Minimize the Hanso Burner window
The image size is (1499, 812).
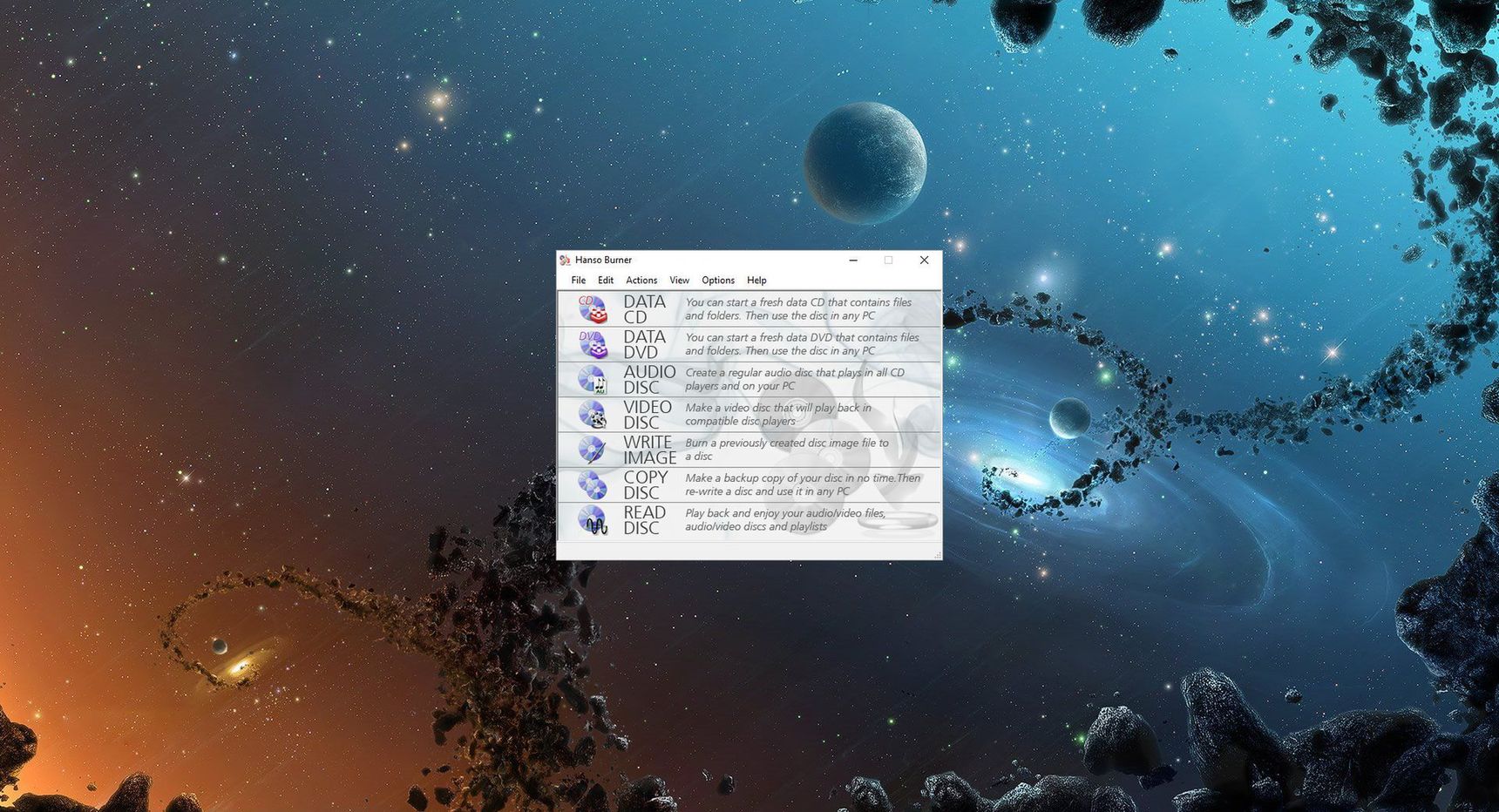pos(853,260)
